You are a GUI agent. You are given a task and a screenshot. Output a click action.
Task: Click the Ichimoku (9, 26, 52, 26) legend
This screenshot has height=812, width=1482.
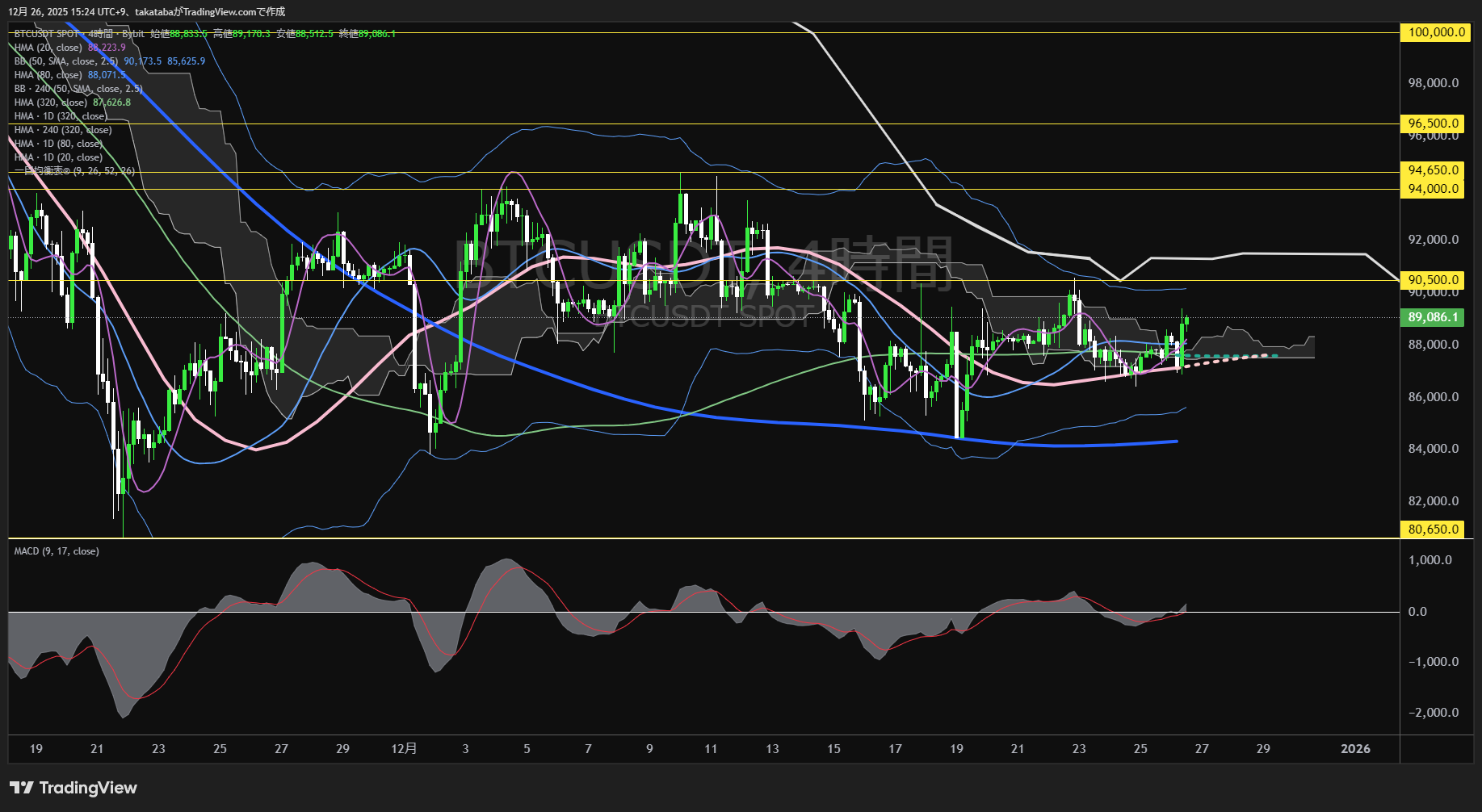(74, 171)
